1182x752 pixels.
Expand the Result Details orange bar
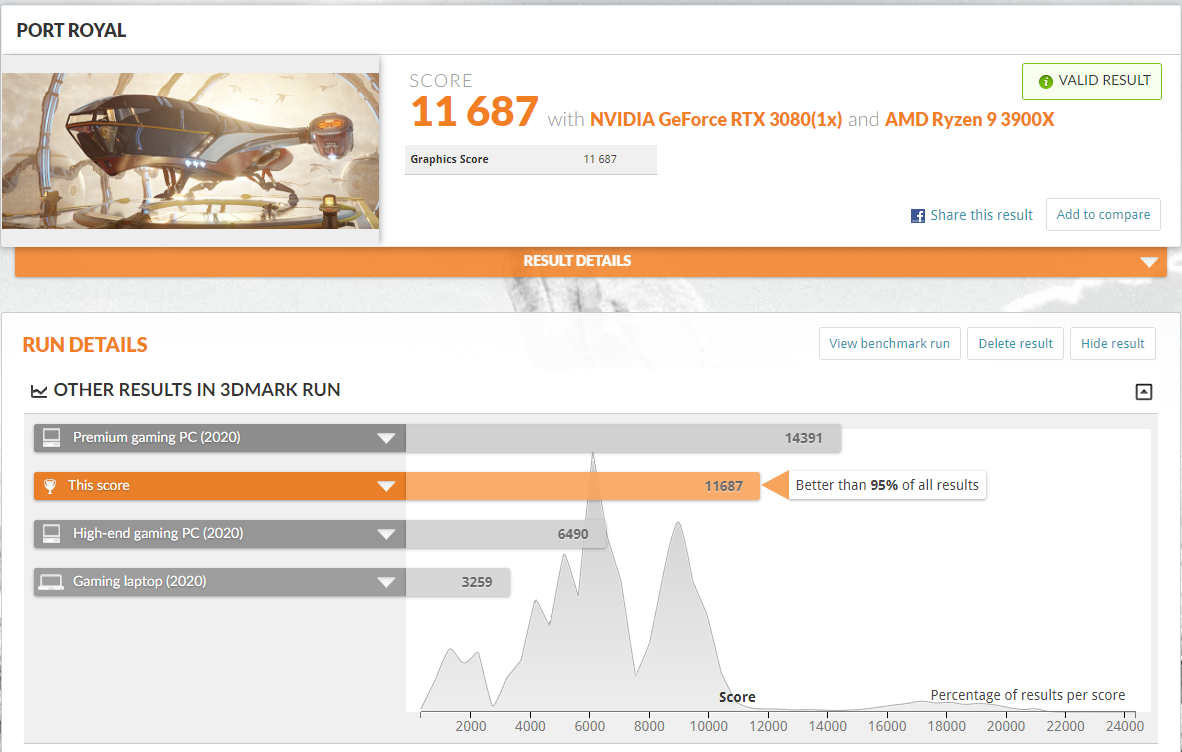tap(590, 261)
